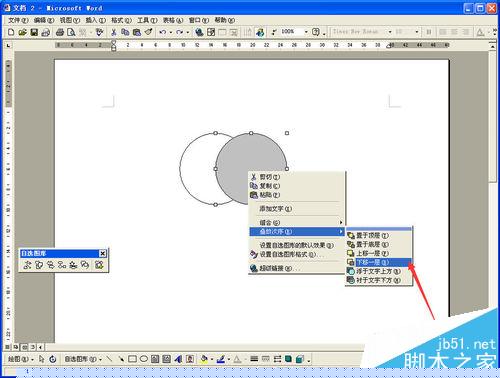
Task: Click the Print Preview icon
Action: (x=71, y=32)
